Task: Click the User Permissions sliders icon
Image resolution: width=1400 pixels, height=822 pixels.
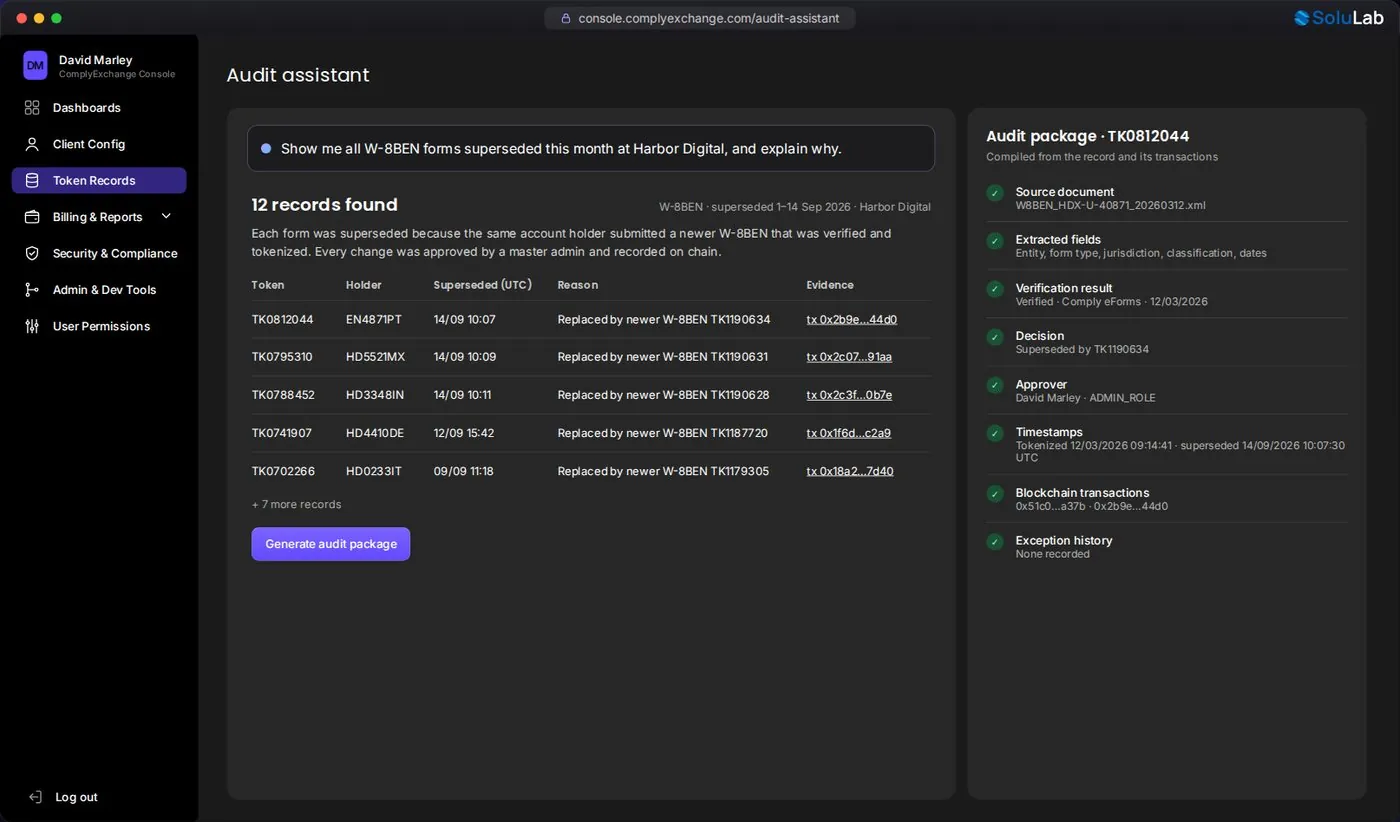Action: (32, 326)
